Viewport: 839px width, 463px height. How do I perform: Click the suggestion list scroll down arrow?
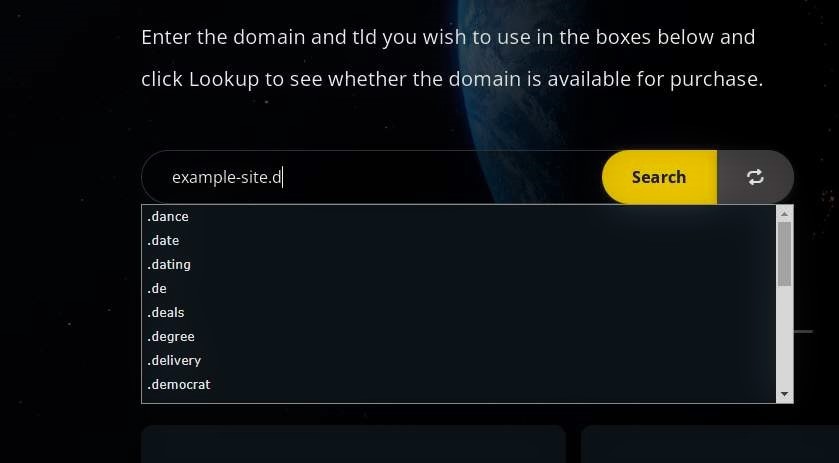click(x=784, y=394)
